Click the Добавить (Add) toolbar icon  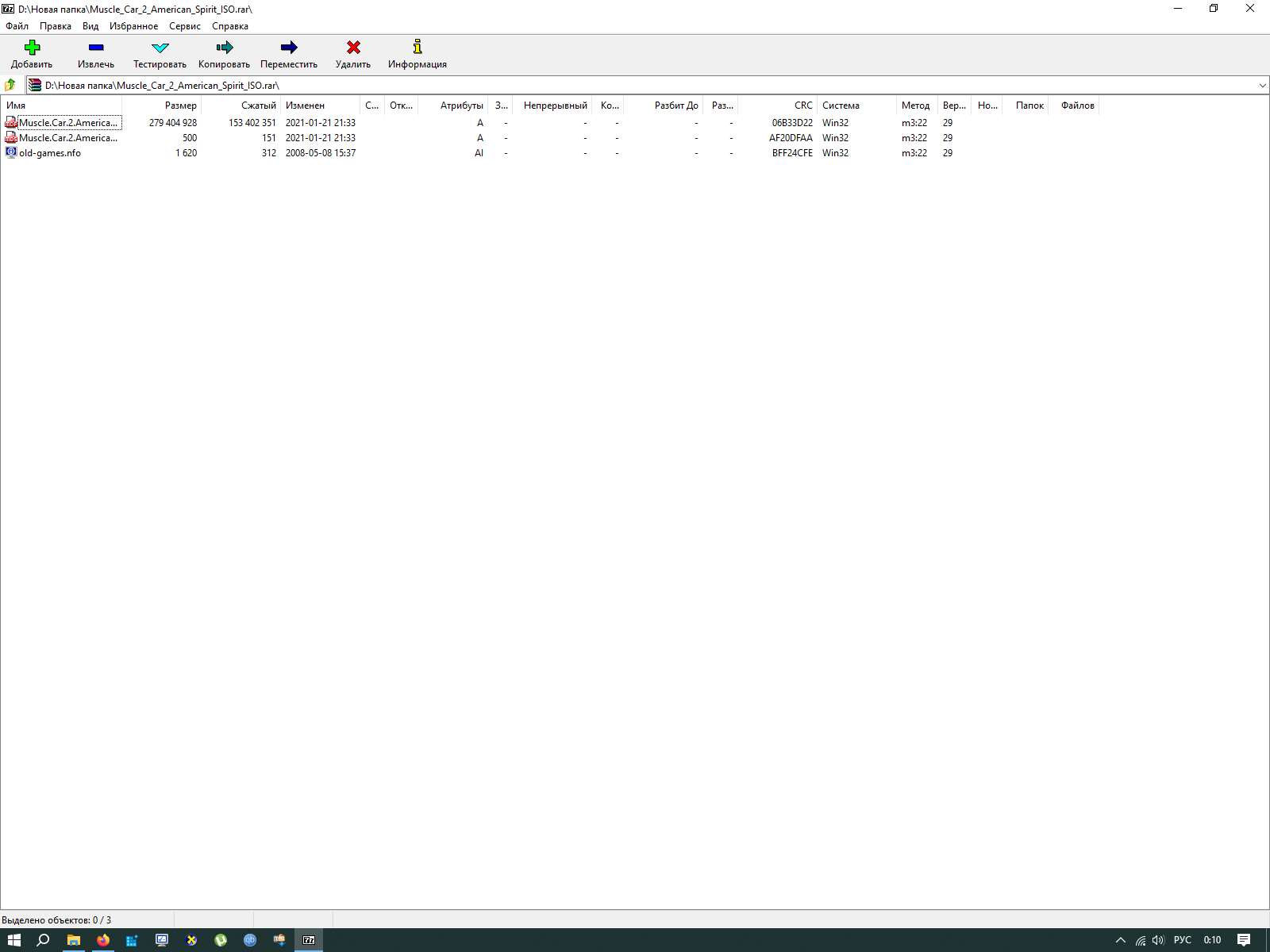coord(32,48)
